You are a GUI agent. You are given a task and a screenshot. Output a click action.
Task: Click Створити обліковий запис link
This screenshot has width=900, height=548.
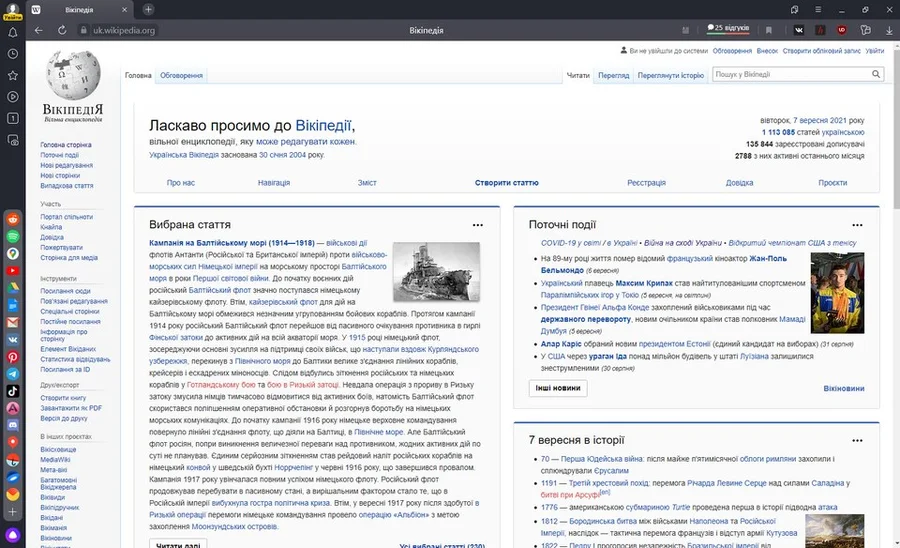click(821, 51)
